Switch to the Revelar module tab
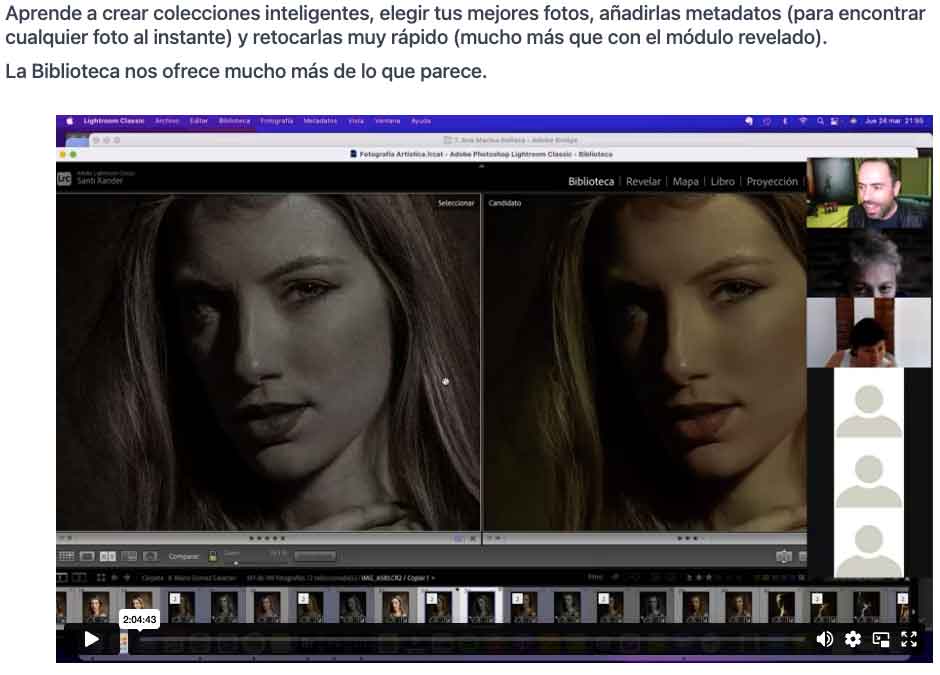Image resolution: width=940 pixels, height=675 pixels. pyautogui.click(x=643, y=181)
